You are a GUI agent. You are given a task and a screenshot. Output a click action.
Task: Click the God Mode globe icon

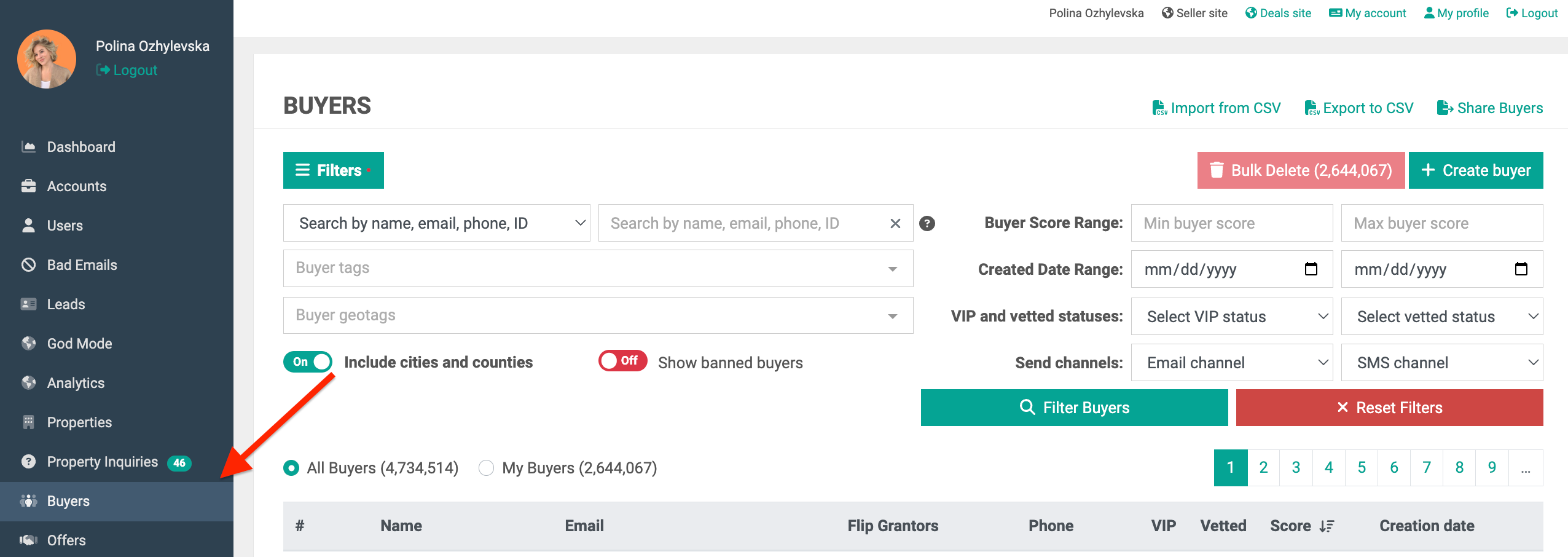tap(28, 344)
